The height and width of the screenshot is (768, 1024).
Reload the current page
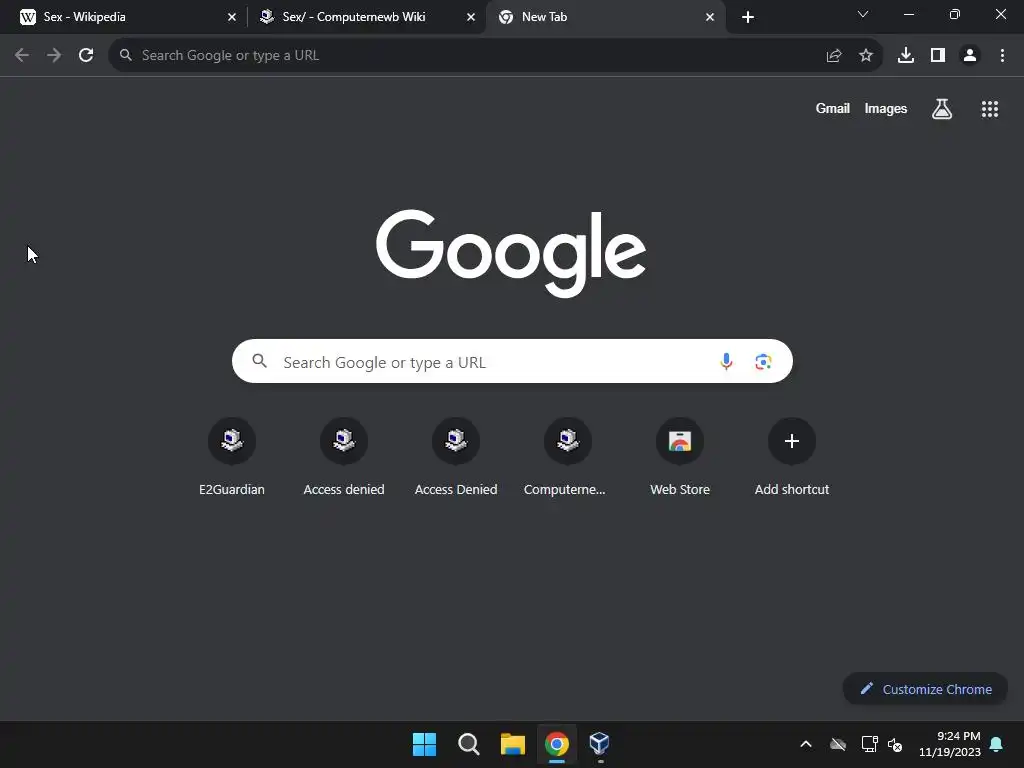click(x=86, y=56)
